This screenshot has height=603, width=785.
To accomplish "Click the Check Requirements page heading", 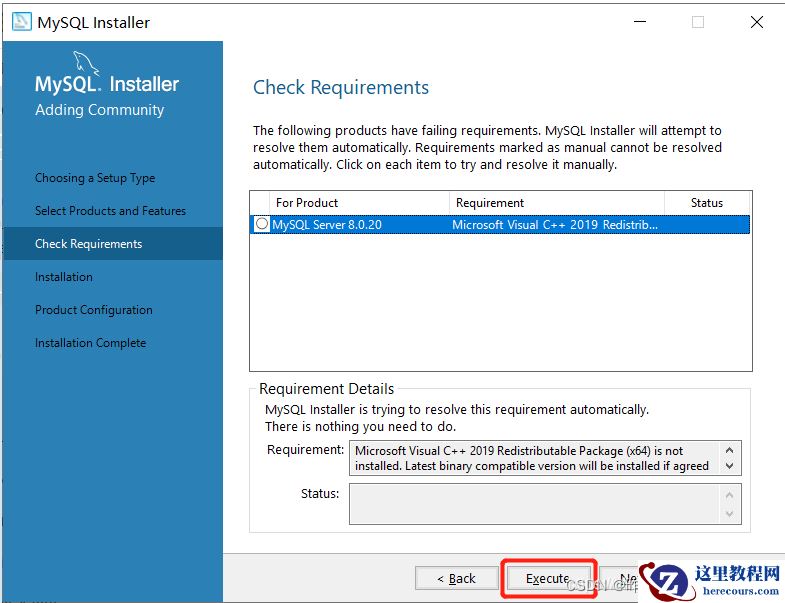I will pos(341,88).
